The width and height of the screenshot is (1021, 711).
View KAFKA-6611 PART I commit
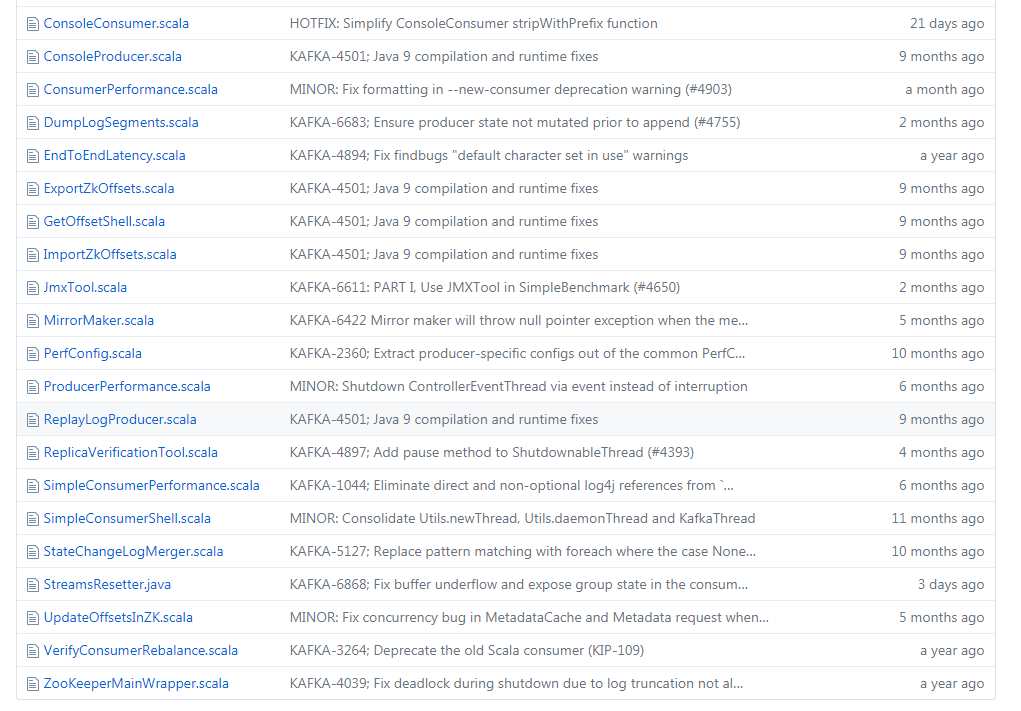(x=484, y=287)
